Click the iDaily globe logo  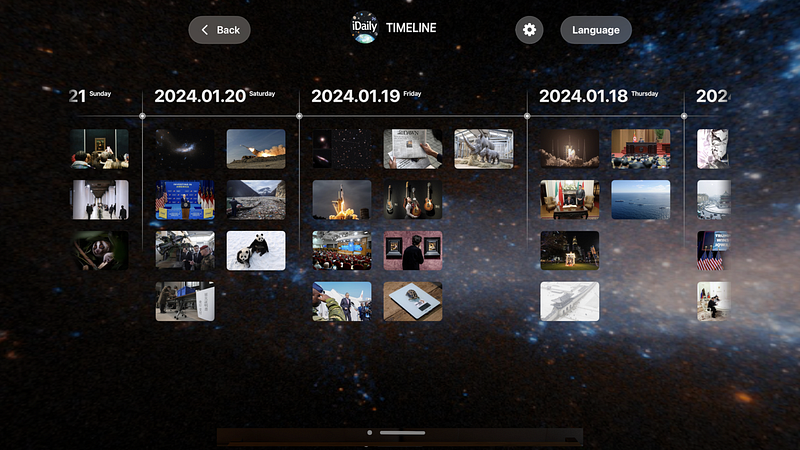364,28
